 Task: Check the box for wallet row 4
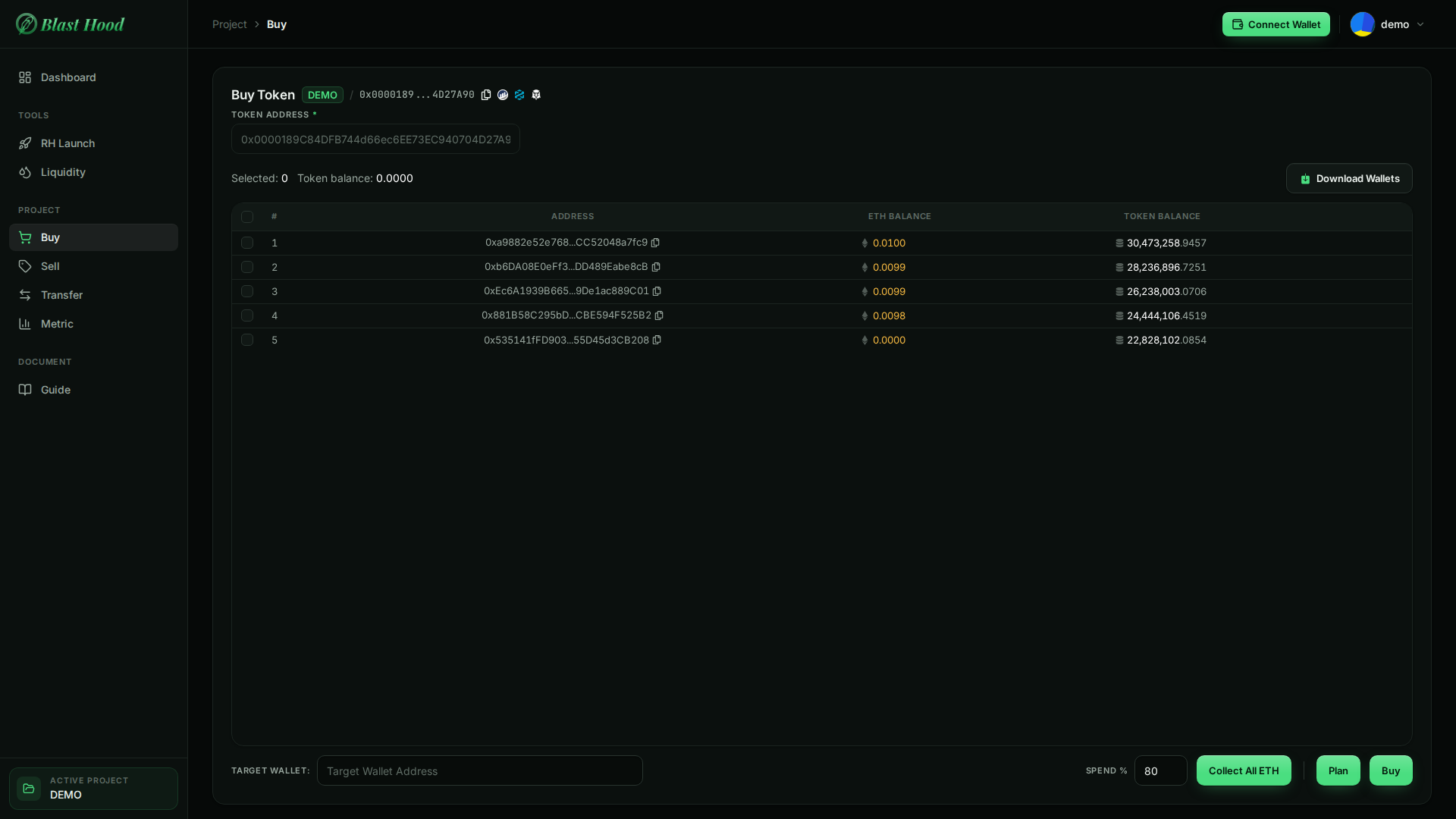click(x=247, y=315)
